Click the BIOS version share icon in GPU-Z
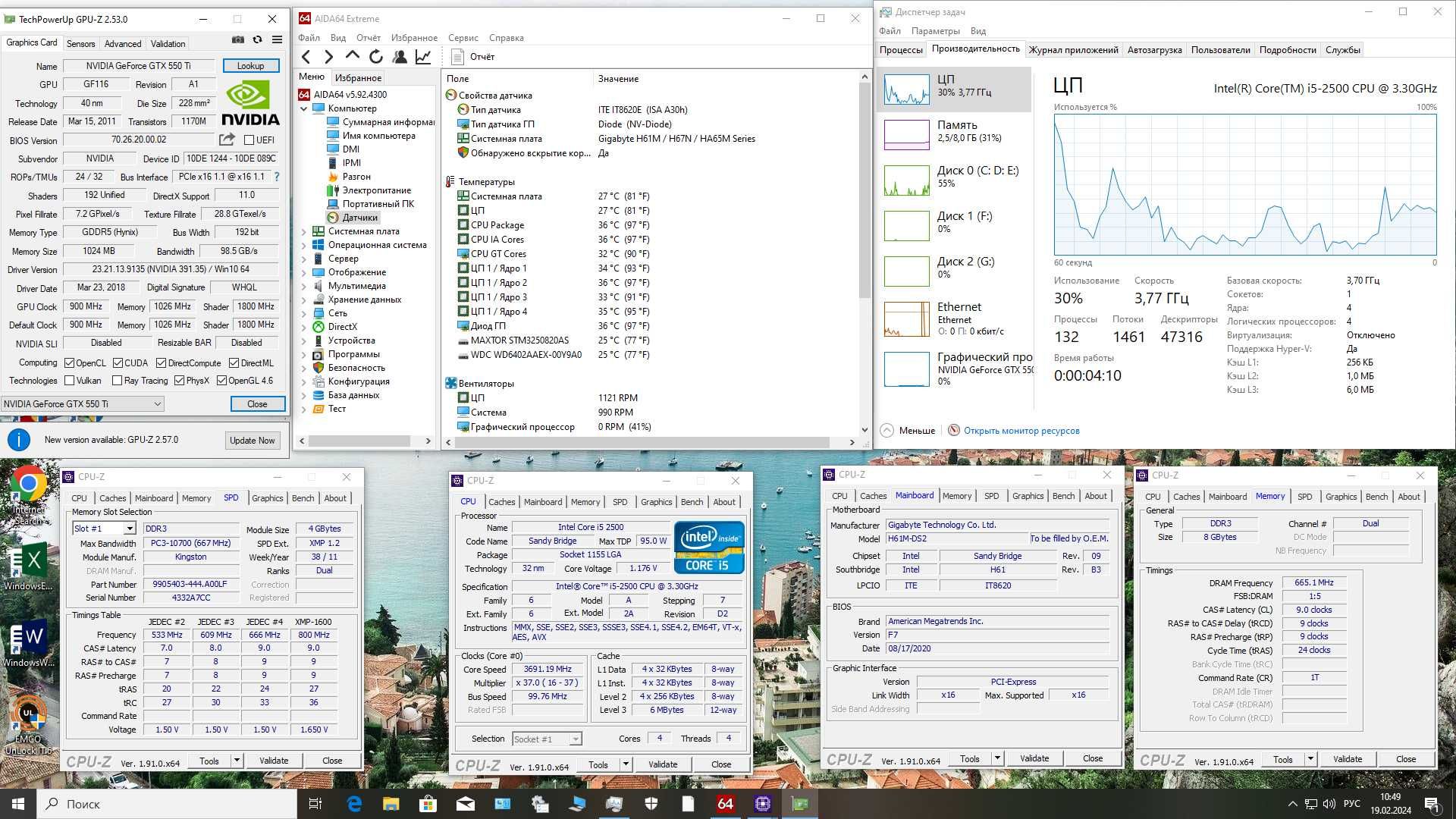The width and height of the screenshot is (1456, 819). [227, 140]
